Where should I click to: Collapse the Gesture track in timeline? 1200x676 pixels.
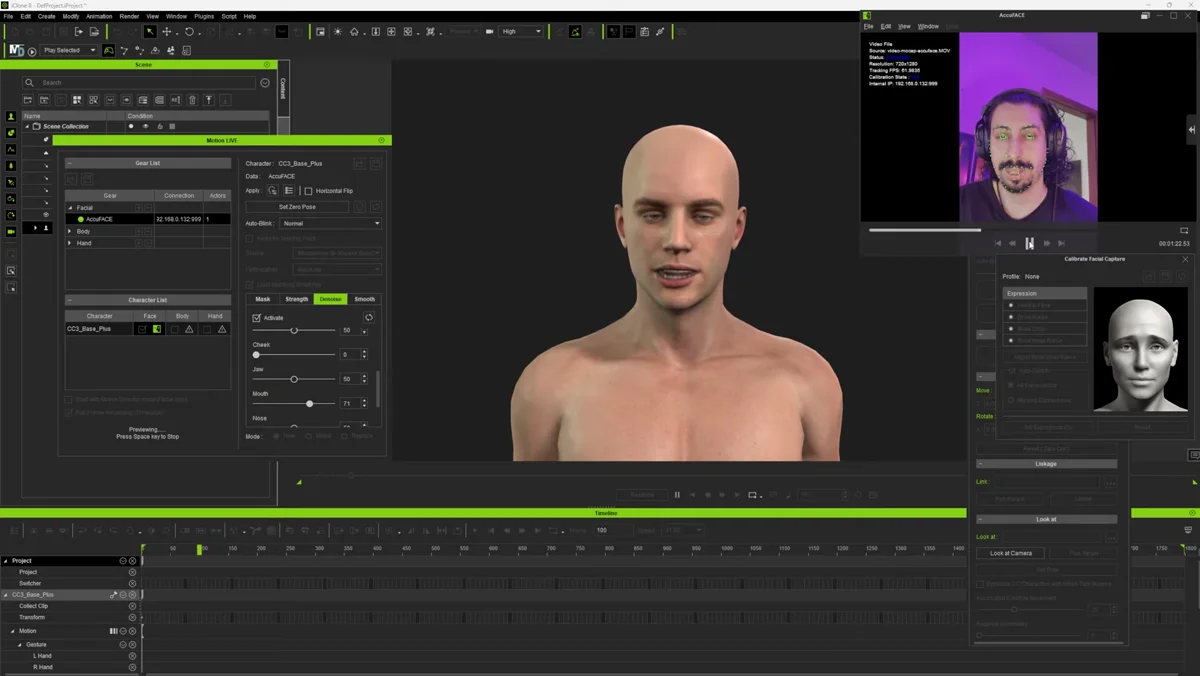pos(19,645)
